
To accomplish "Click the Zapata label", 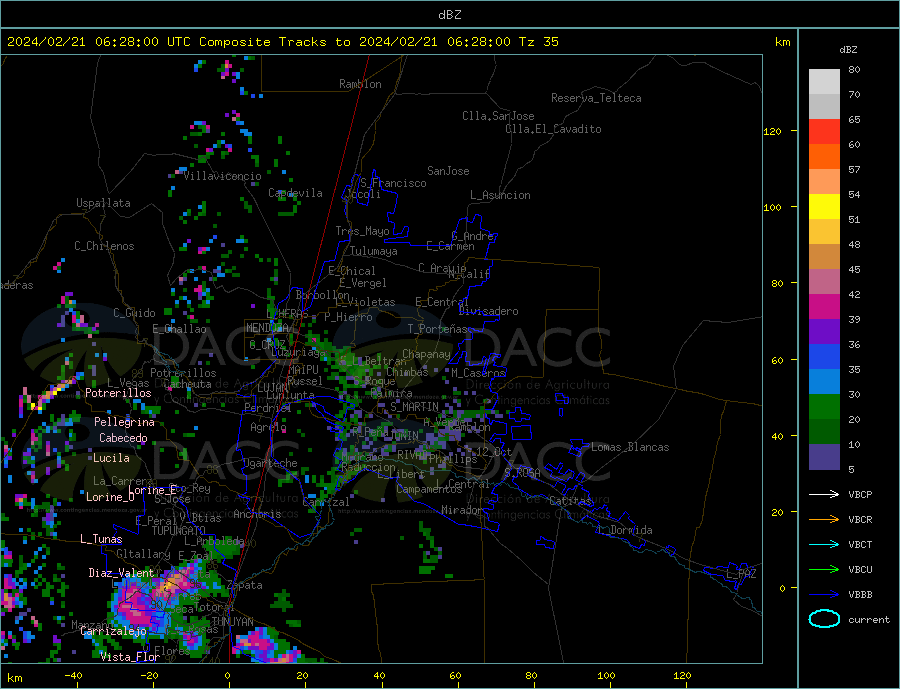I will click(x=245, y=585).
